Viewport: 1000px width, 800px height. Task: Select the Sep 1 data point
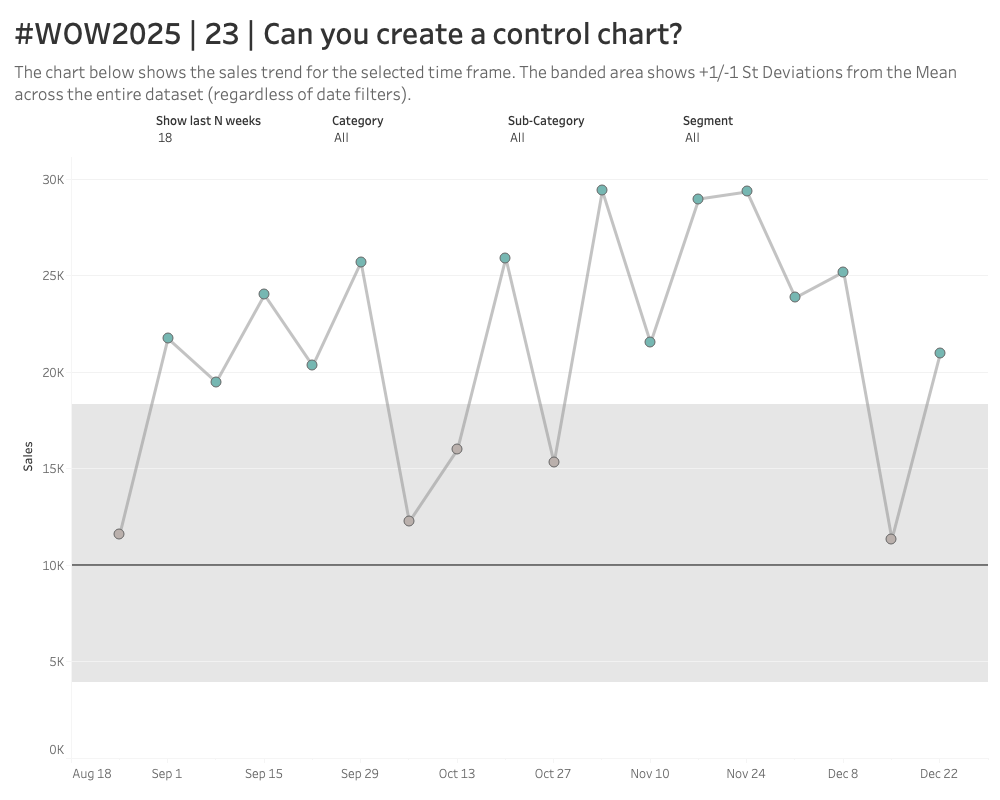(168, 338)
